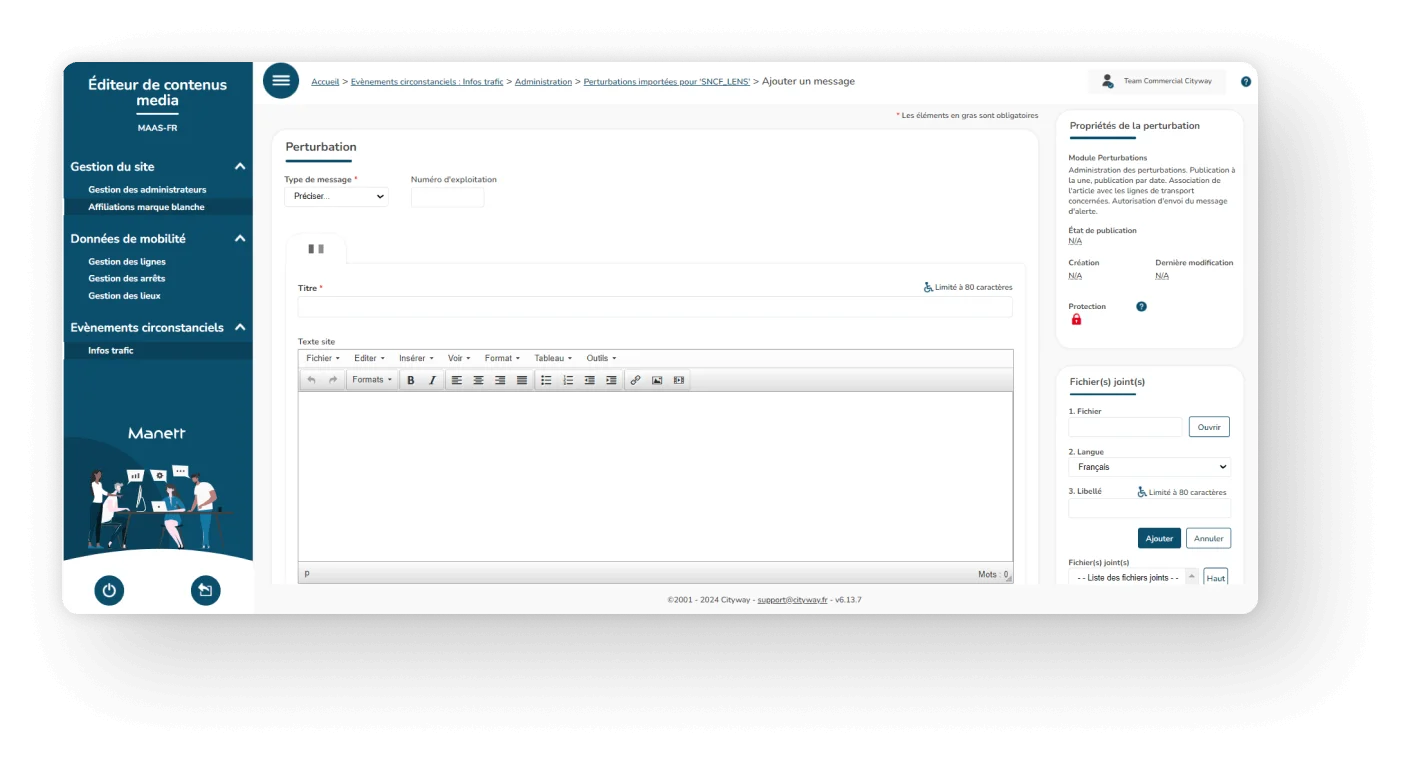1404x760 pixels.
Task: Click the Undo arrow in the editor toolbar
Action: point(311,380)
